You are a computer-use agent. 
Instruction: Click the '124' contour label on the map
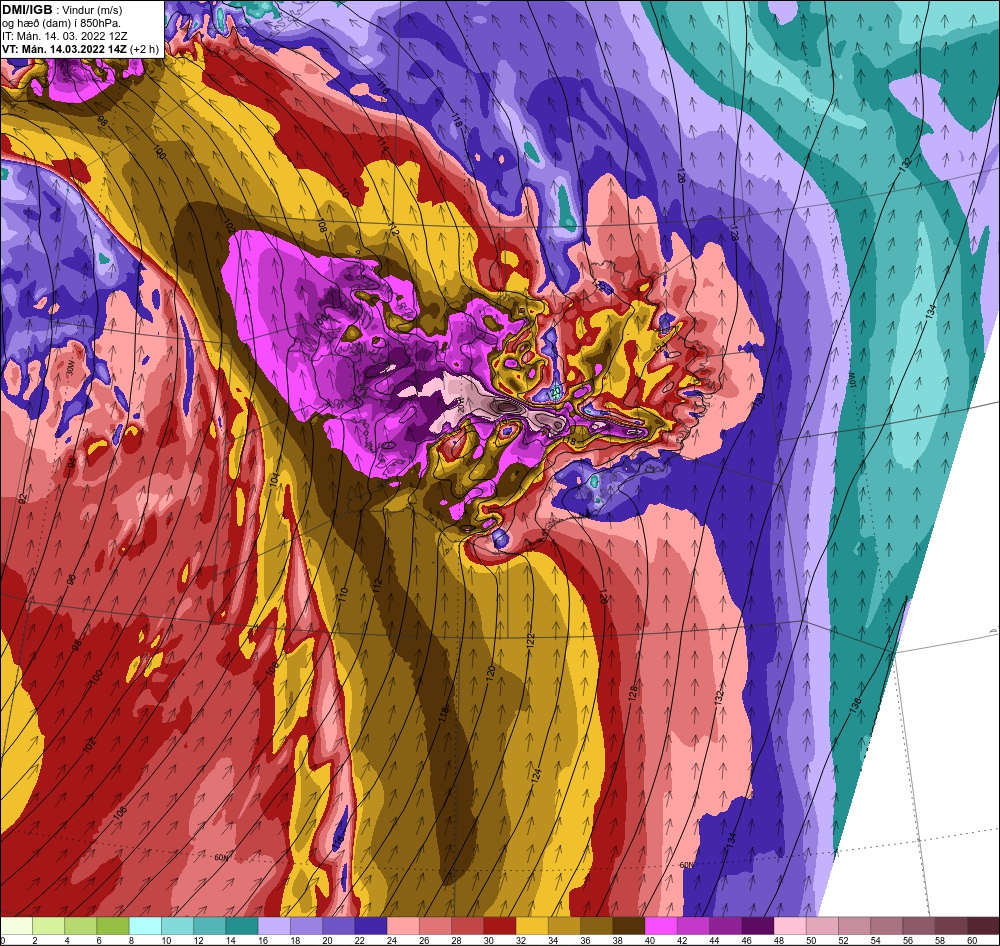point(536,776)
